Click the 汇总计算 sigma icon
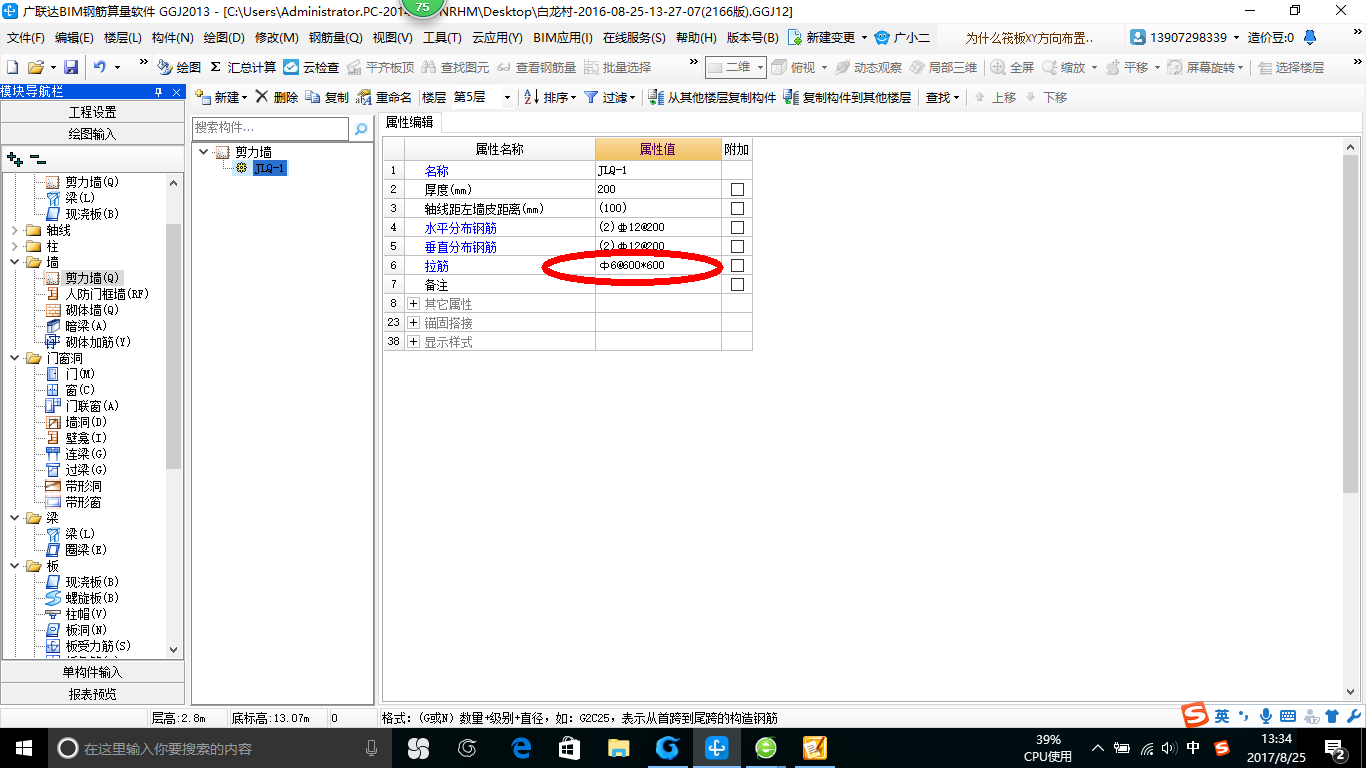The image size is (1366, 768). [215, 67]
